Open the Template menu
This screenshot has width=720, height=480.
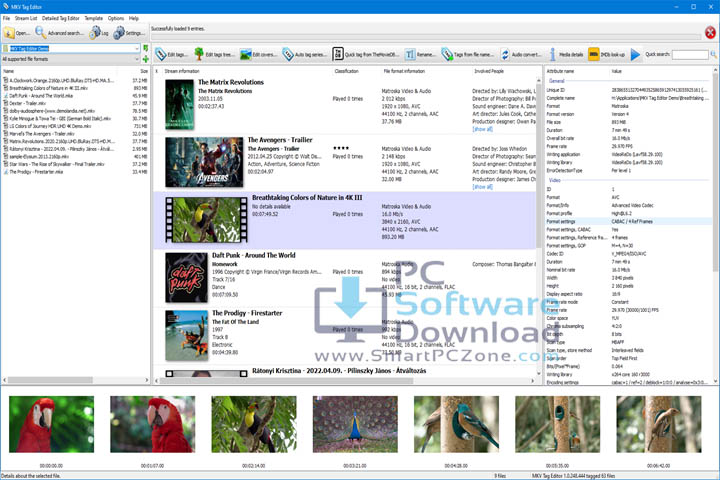(x=94, y=18)
